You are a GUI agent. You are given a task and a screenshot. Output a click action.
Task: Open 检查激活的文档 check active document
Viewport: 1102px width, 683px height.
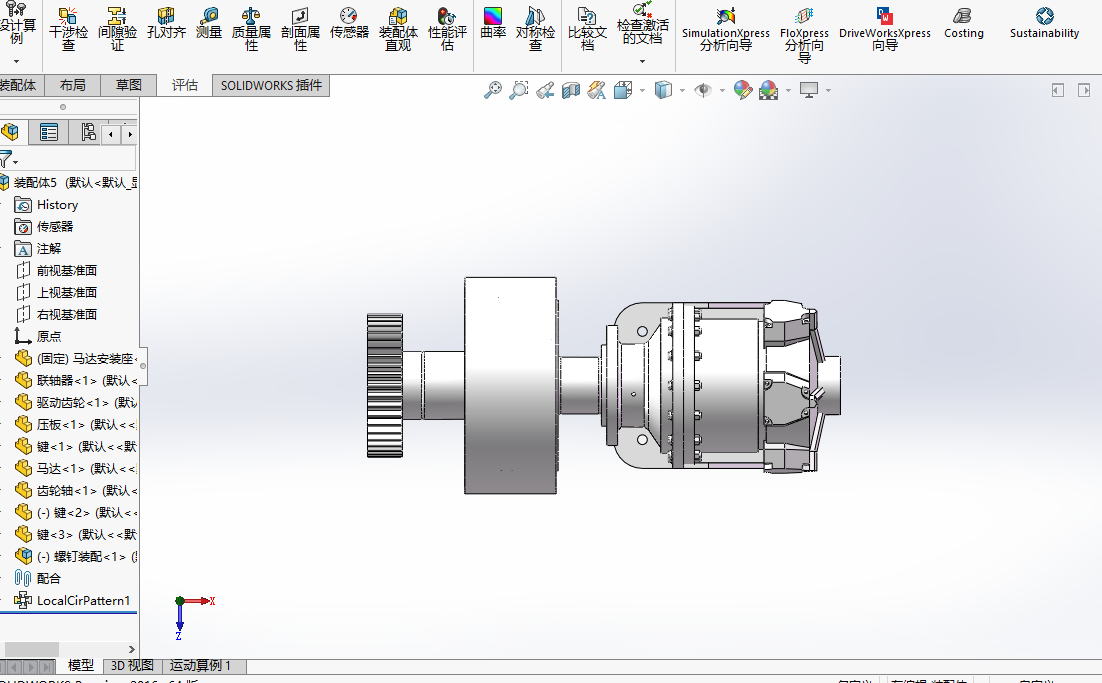click(642, 25)
